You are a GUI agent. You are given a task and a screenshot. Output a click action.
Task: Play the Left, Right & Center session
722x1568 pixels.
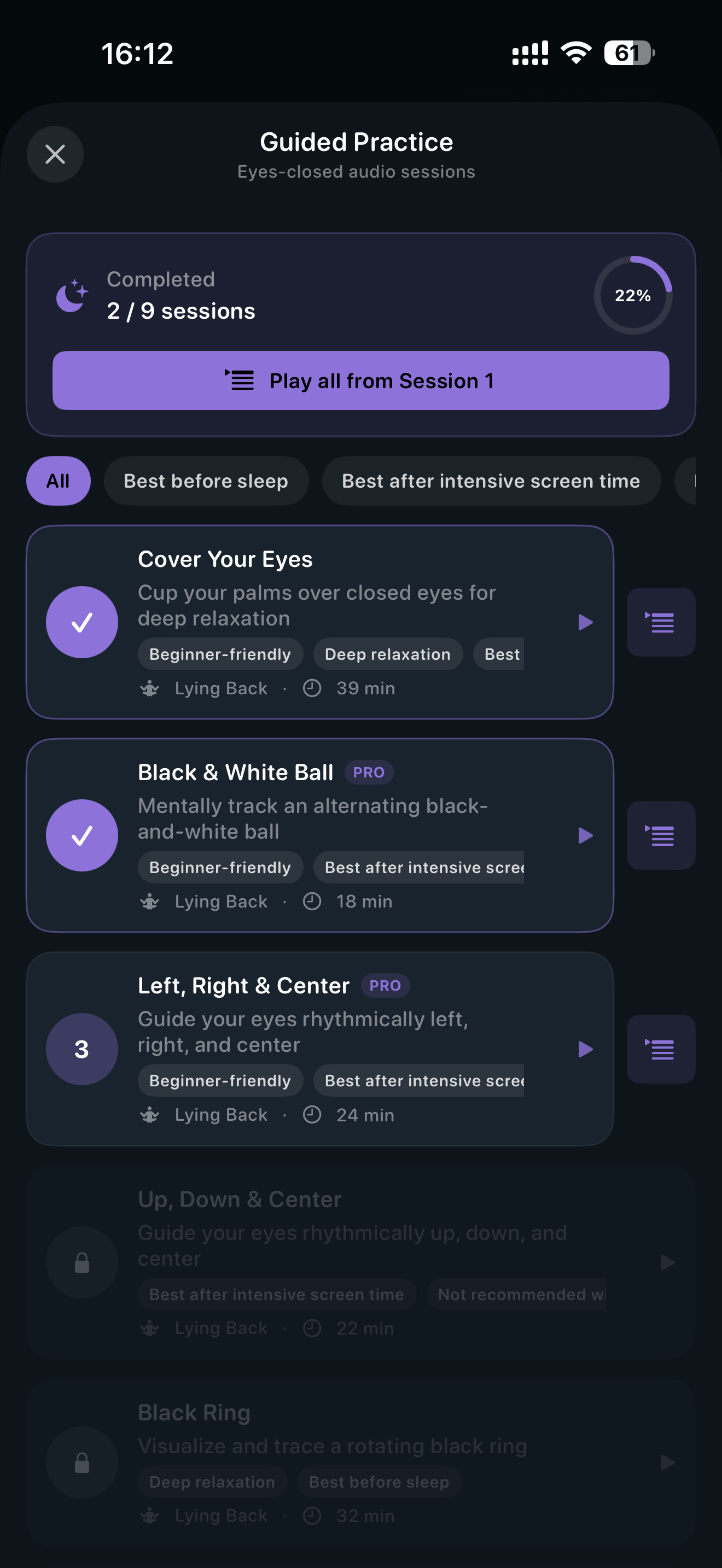(x=586, y=1049)
